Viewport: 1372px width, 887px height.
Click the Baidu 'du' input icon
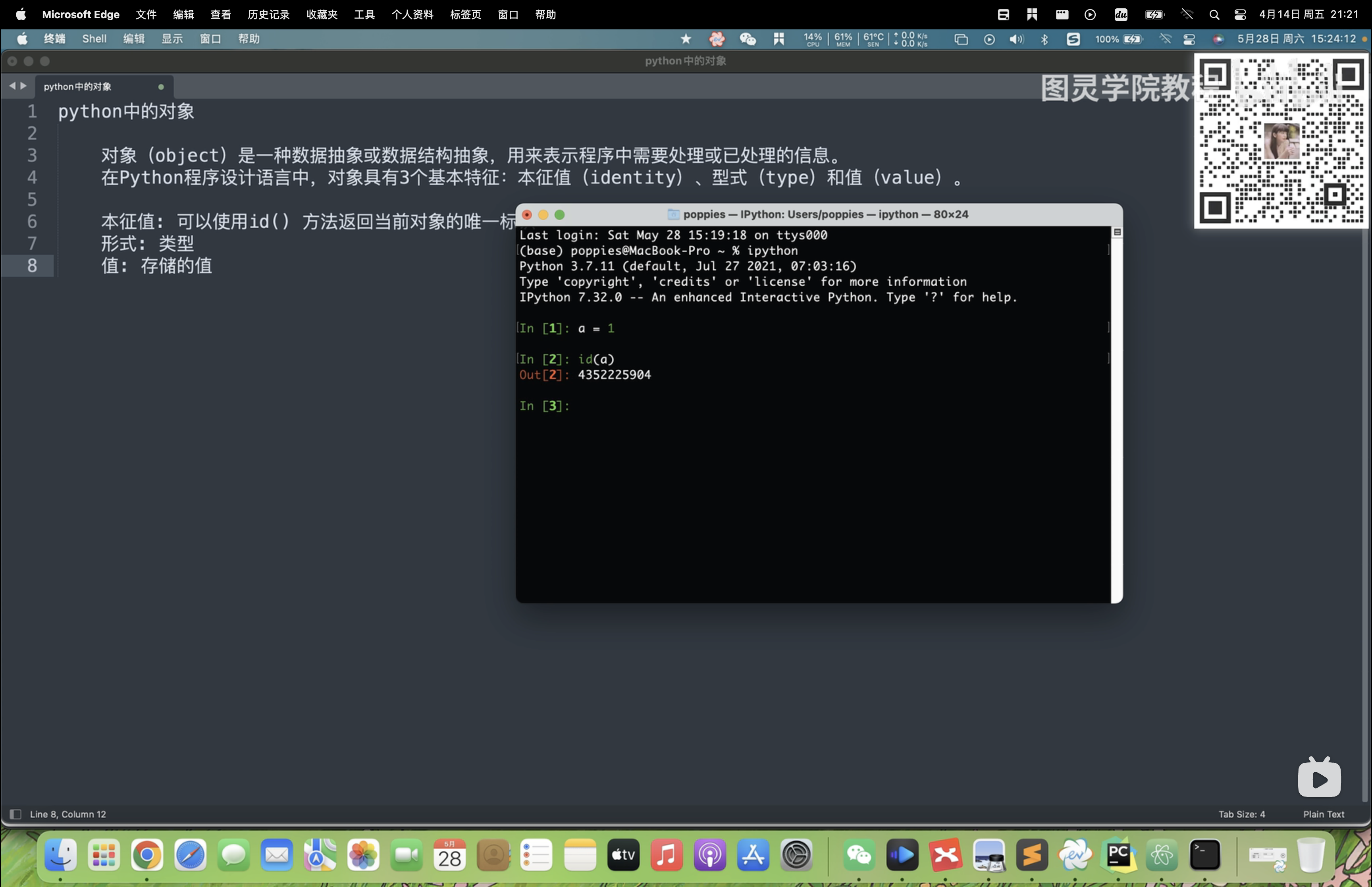point(1120,14)
